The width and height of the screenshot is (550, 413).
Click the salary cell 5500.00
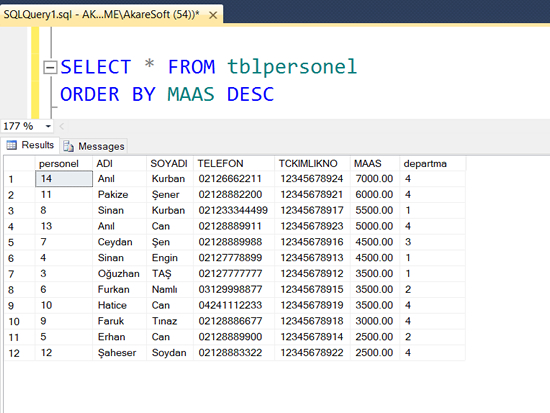click(x=375, y=210)
